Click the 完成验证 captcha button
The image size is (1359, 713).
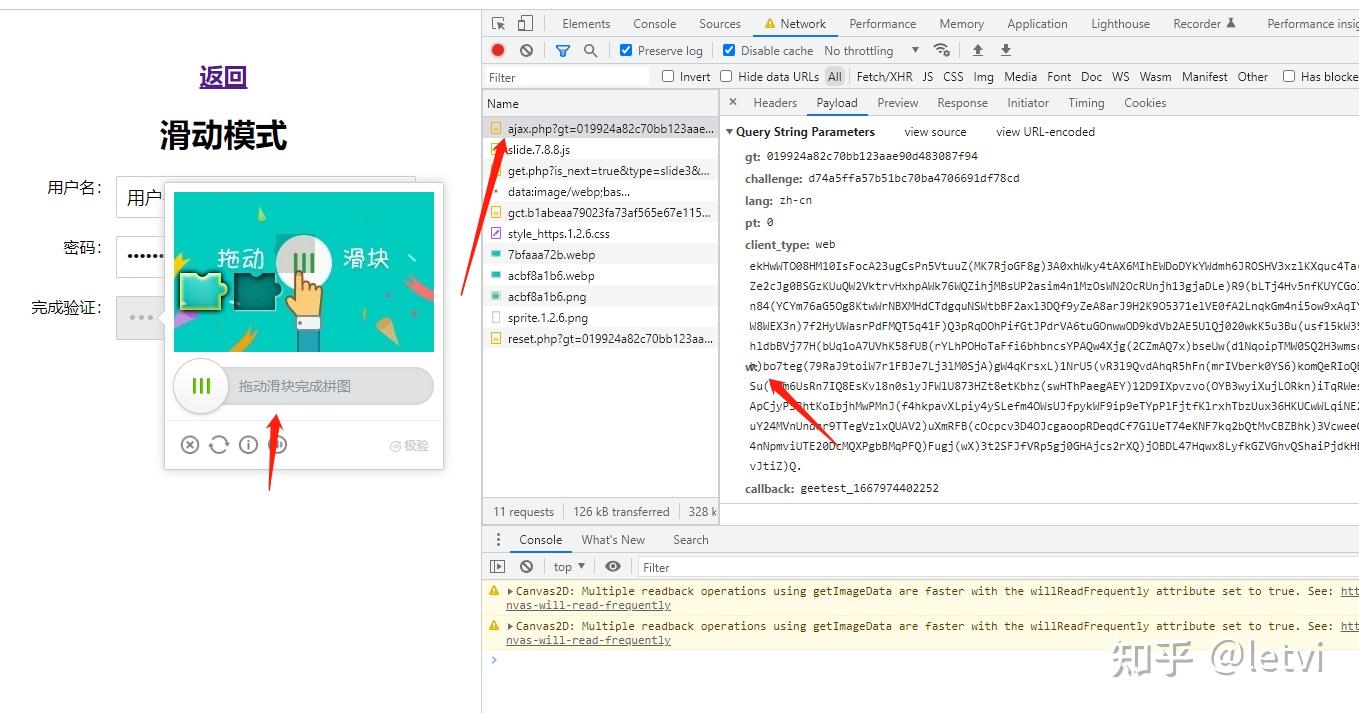click(x=140, y=317)
